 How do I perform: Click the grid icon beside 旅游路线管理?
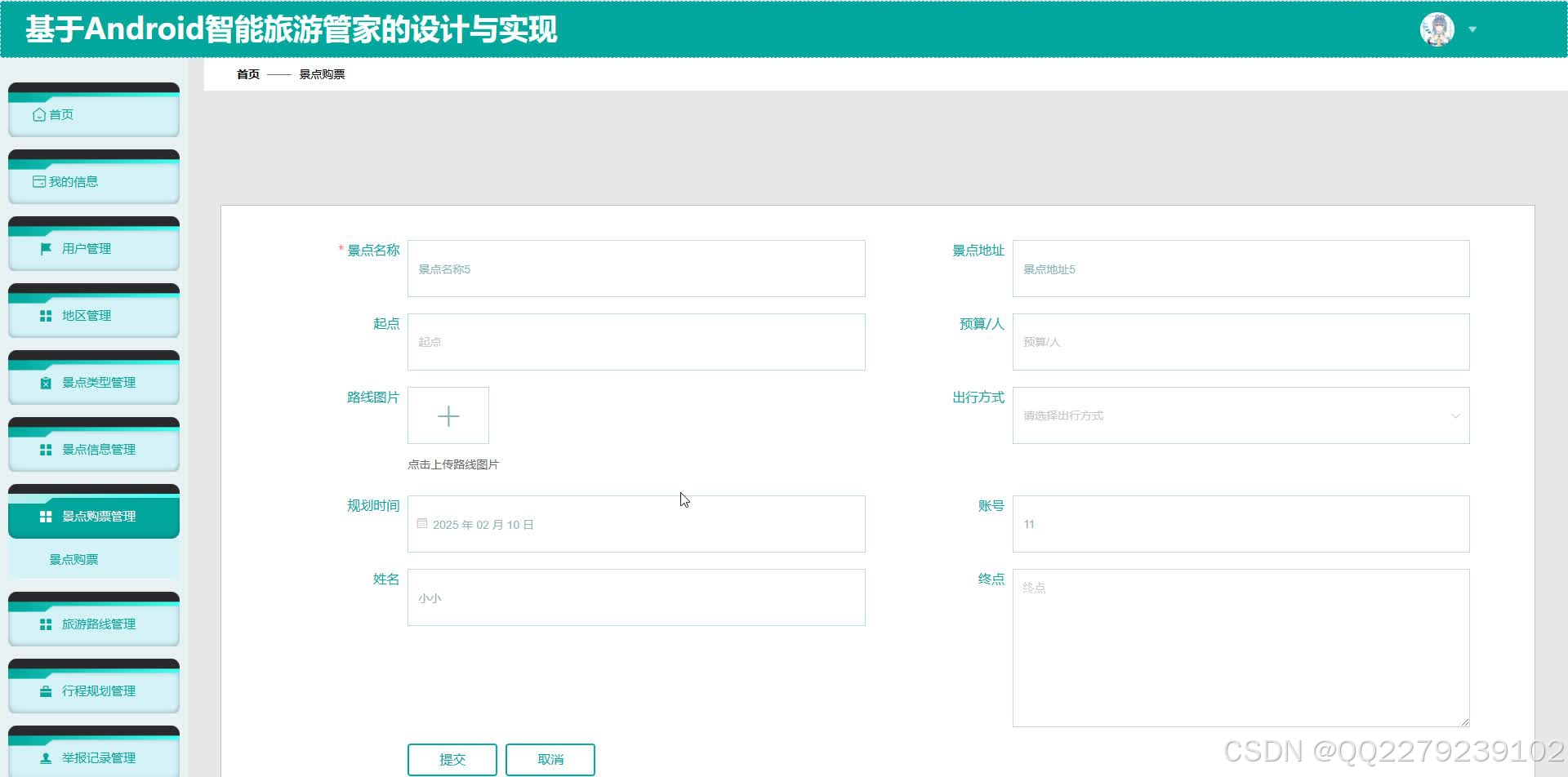tap(46, 624)
